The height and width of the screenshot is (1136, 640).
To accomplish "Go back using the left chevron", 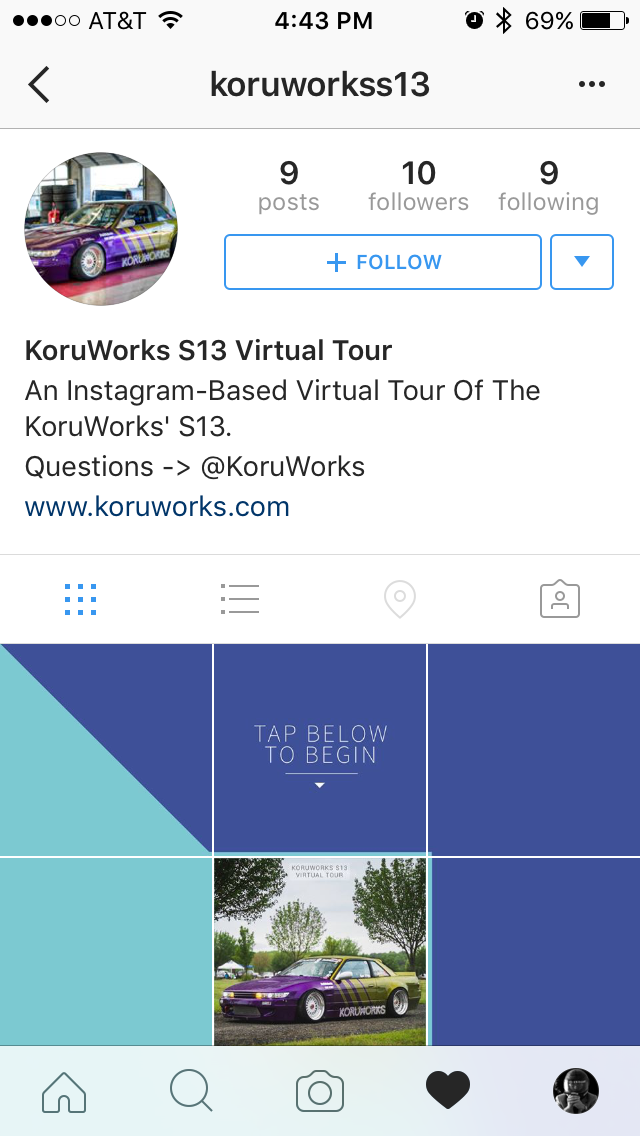I will [x=39, y=85].
